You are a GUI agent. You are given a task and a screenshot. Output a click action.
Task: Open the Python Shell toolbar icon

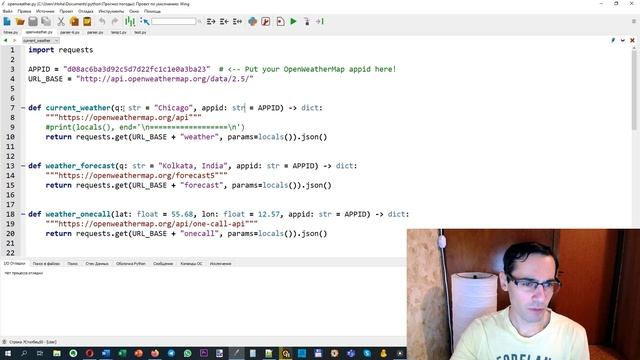[252, 21]
